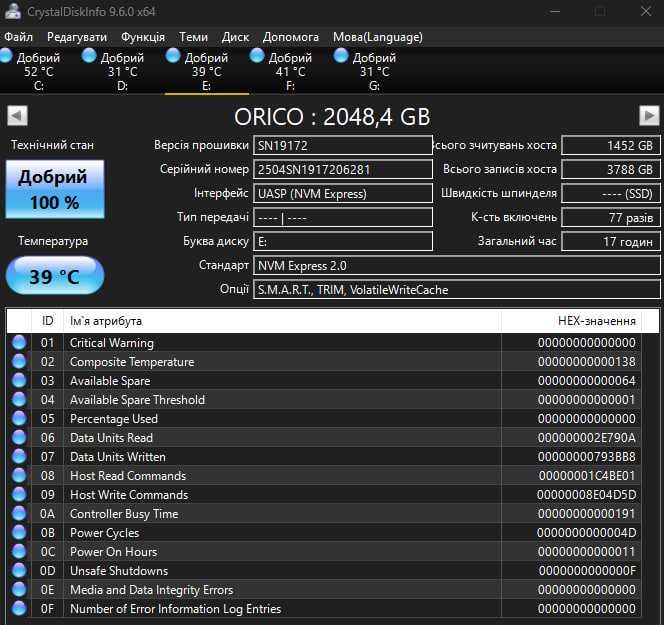Click HEX value 00000008E04D5D
This screenshot has width=664, height=625.
587,495
